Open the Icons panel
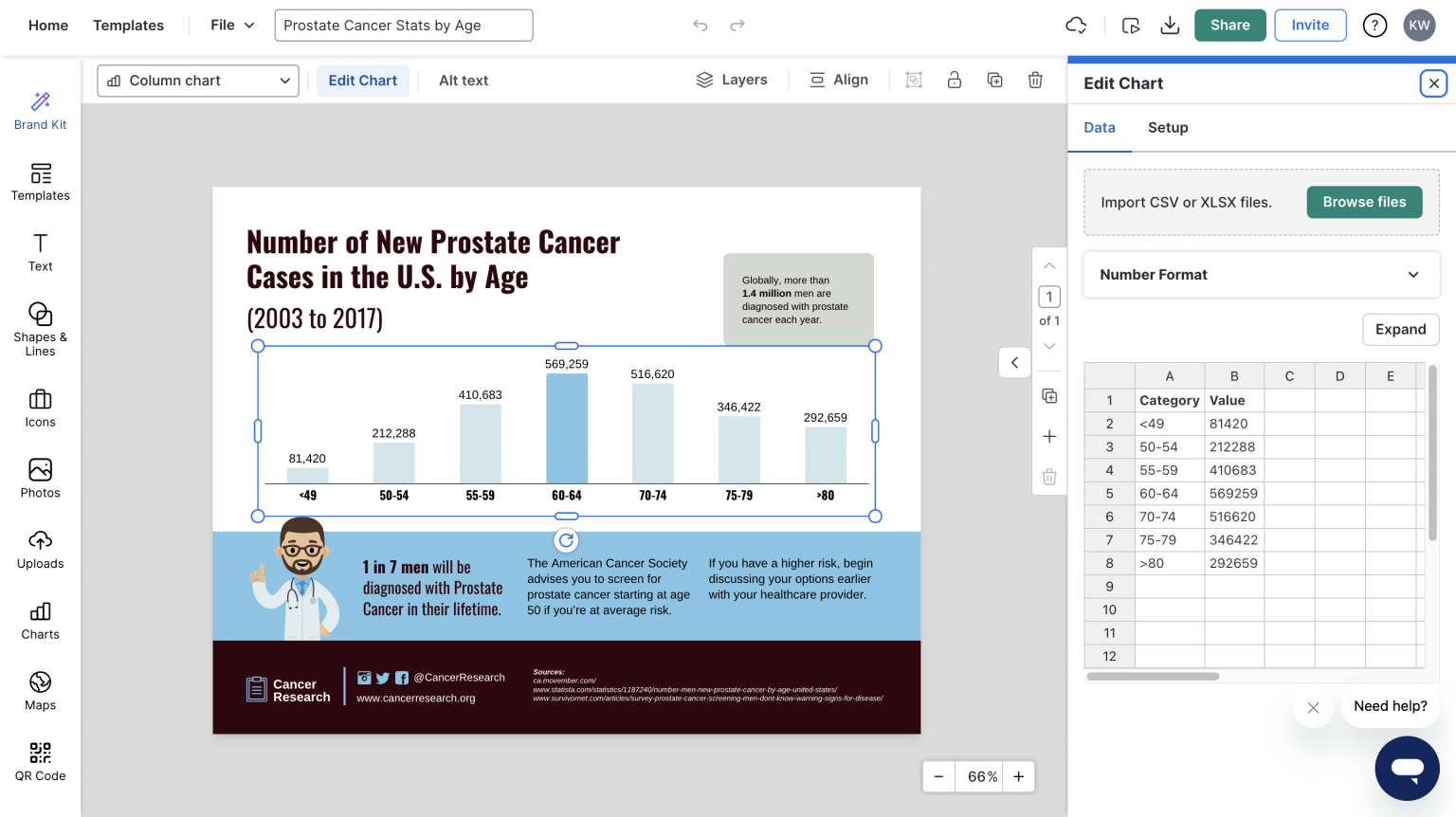This screenshot has width=1456, height=817. [x=40, y=408]
